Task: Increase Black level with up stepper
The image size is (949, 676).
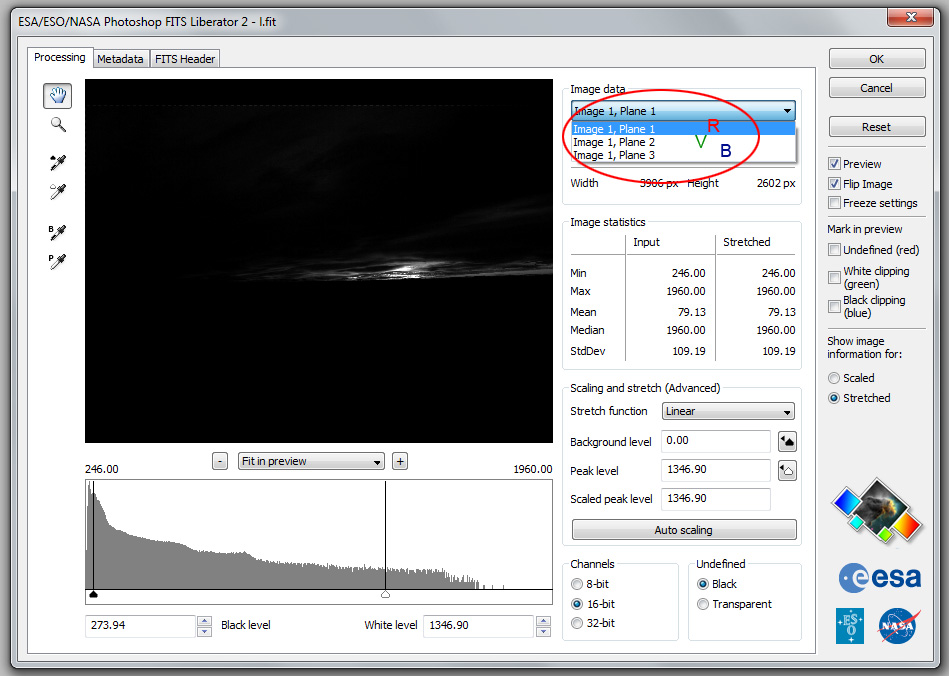Action: click(205, 620)
